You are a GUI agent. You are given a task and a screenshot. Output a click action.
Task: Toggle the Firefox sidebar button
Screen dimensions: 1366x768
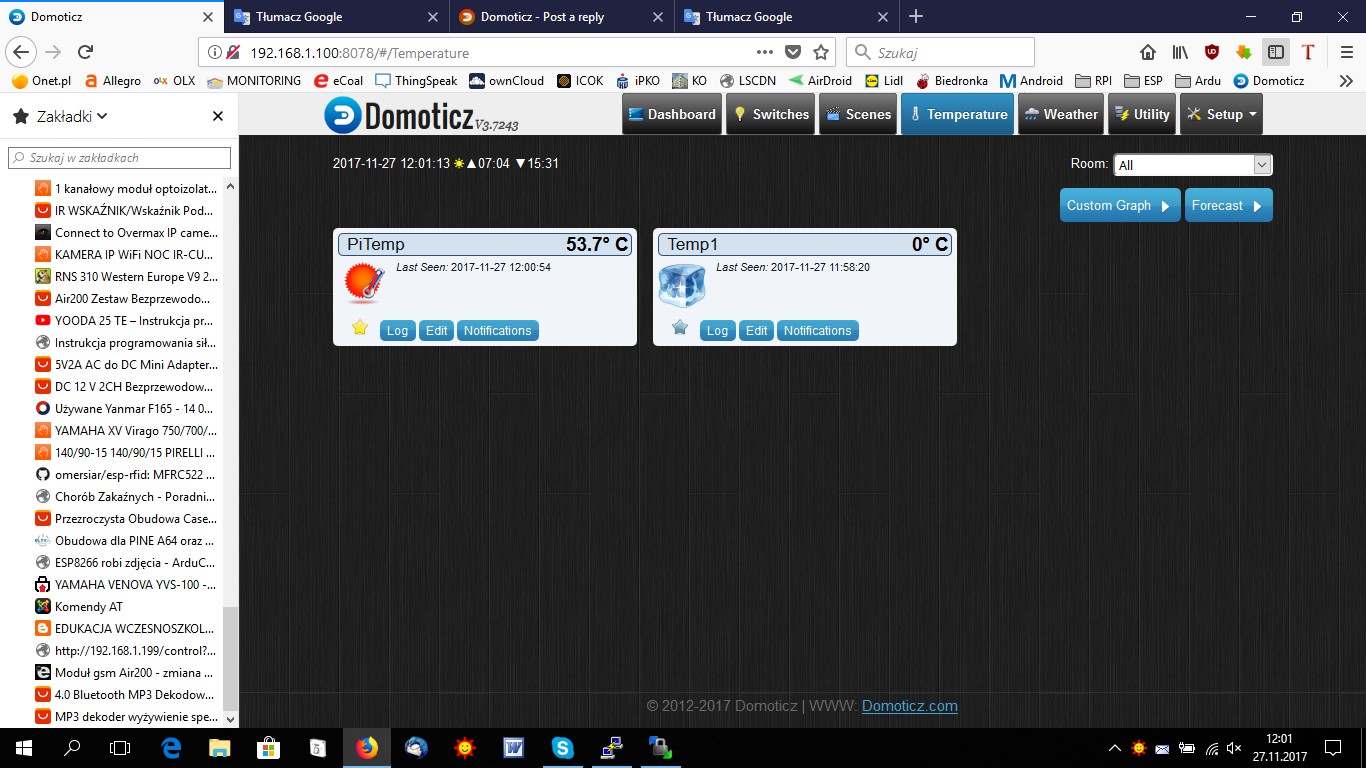(x=1276, y=52)
